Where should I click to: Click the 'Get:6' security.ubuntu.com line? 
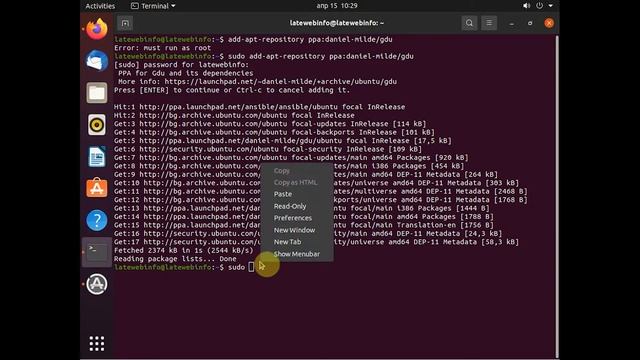pos(268,149)
